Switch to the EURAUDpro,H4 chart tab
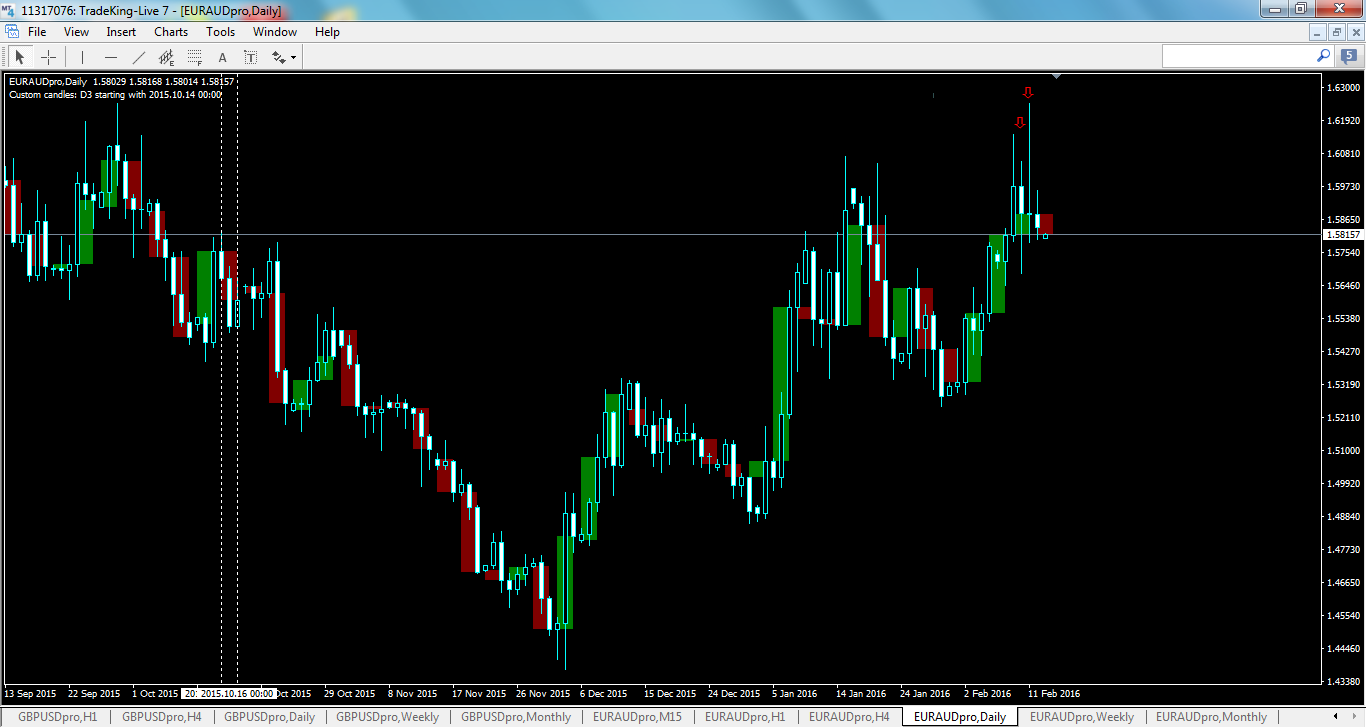Image resolution: width=1366 pixels, height=728 pixels. click(x=849, y=717)
